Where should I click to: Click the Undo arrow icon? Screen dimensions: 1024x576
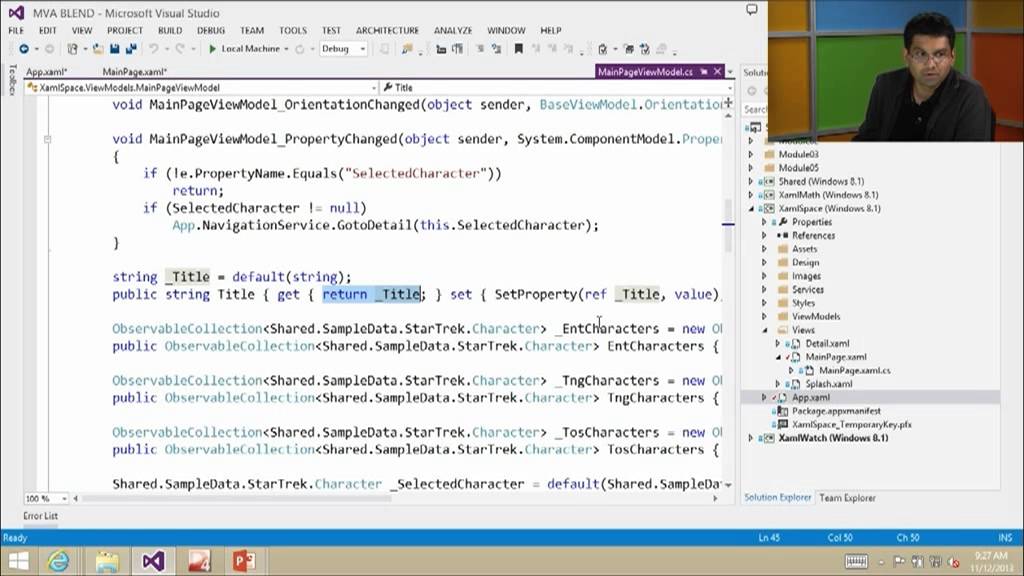[x=153, y=49]
